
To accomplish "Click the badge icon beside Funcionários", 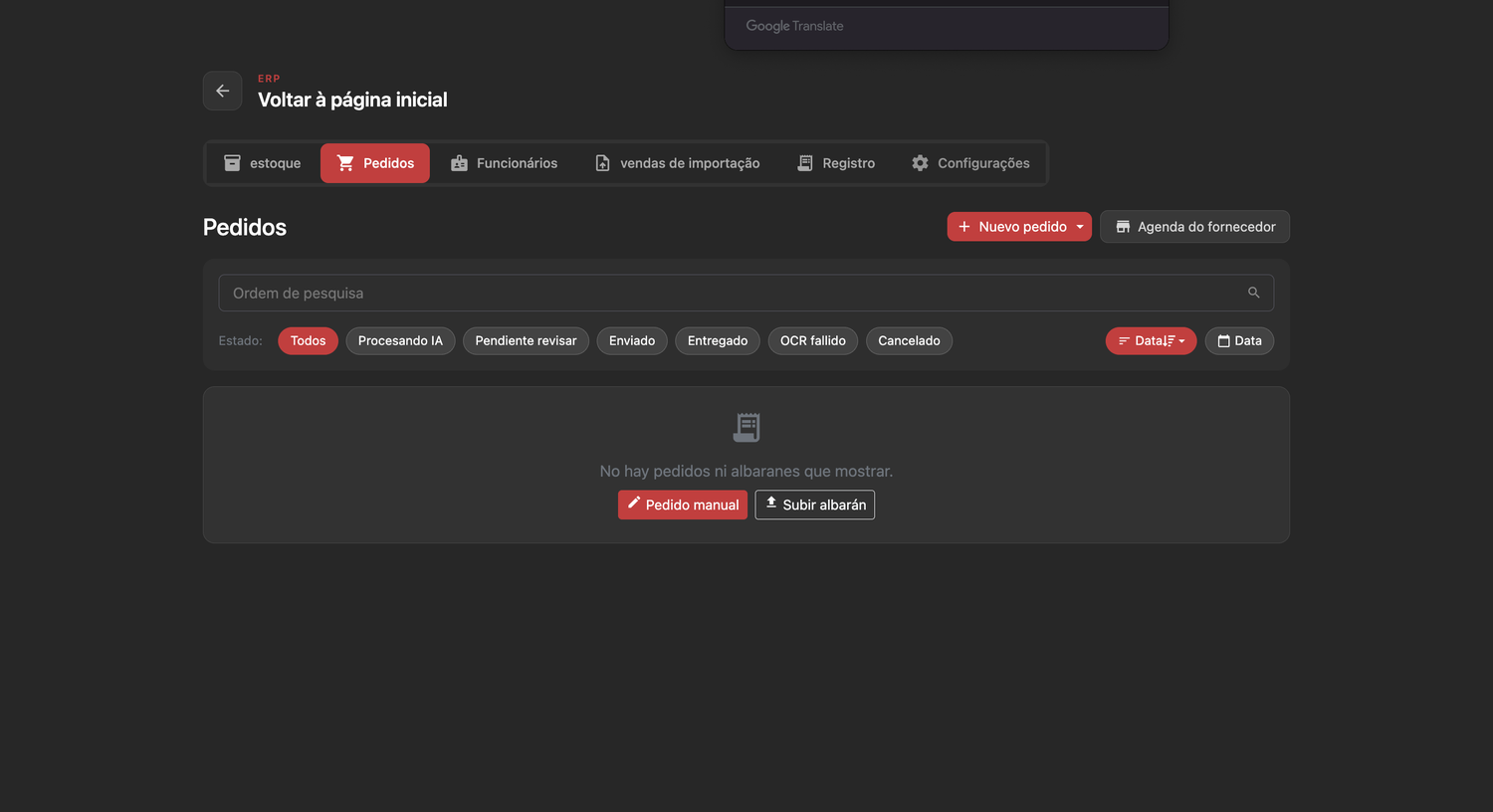I will pyautogui.click(x=459, y=163).
